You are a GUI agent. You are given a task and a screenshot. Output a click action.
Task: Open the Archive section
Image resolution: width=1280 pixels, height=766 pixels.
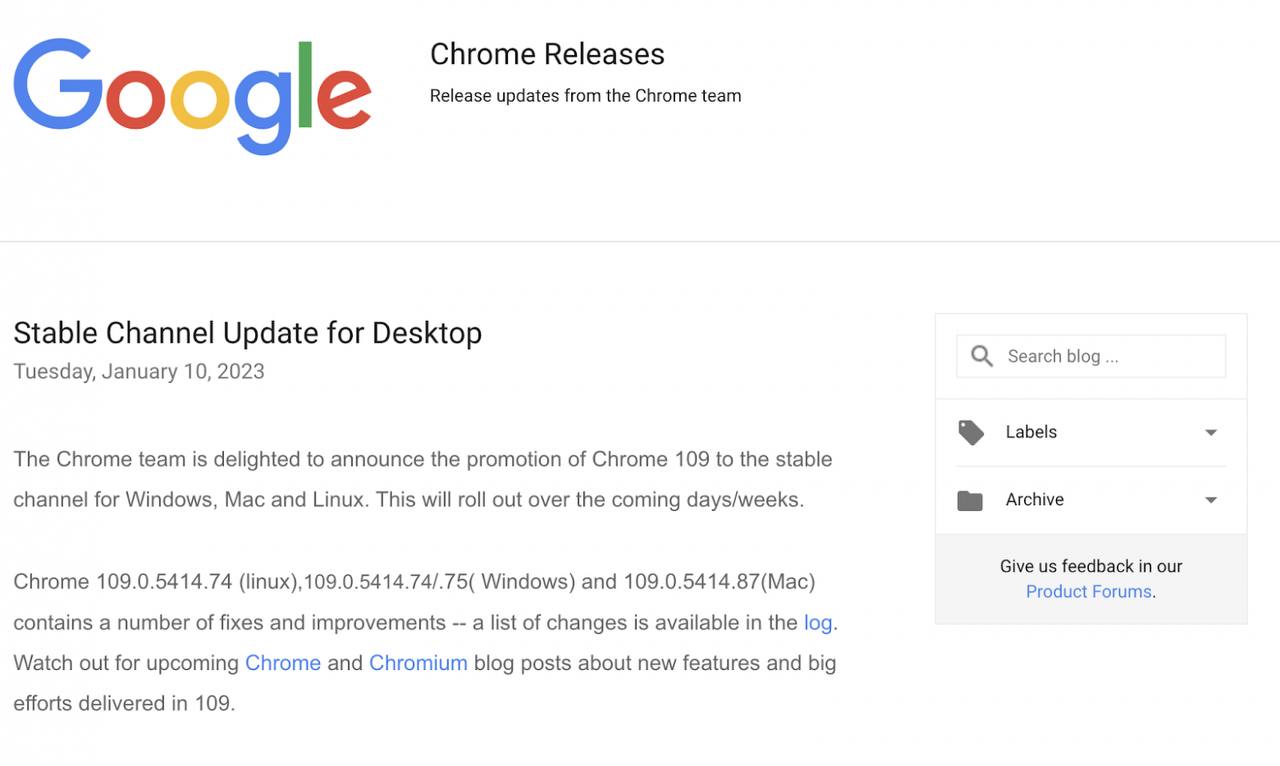click(1034, 500)
